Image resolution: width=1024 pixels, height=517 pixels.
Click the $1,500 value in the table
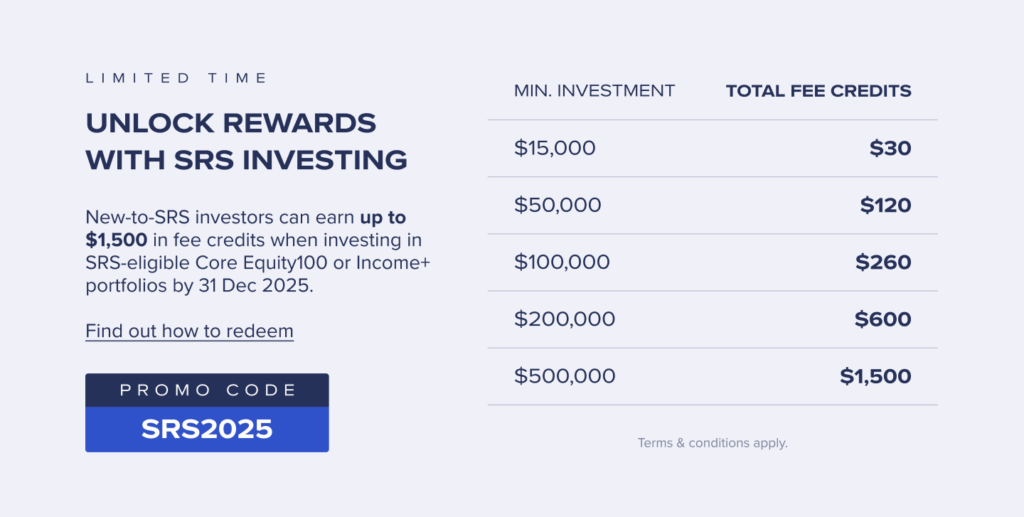(875, 376)
